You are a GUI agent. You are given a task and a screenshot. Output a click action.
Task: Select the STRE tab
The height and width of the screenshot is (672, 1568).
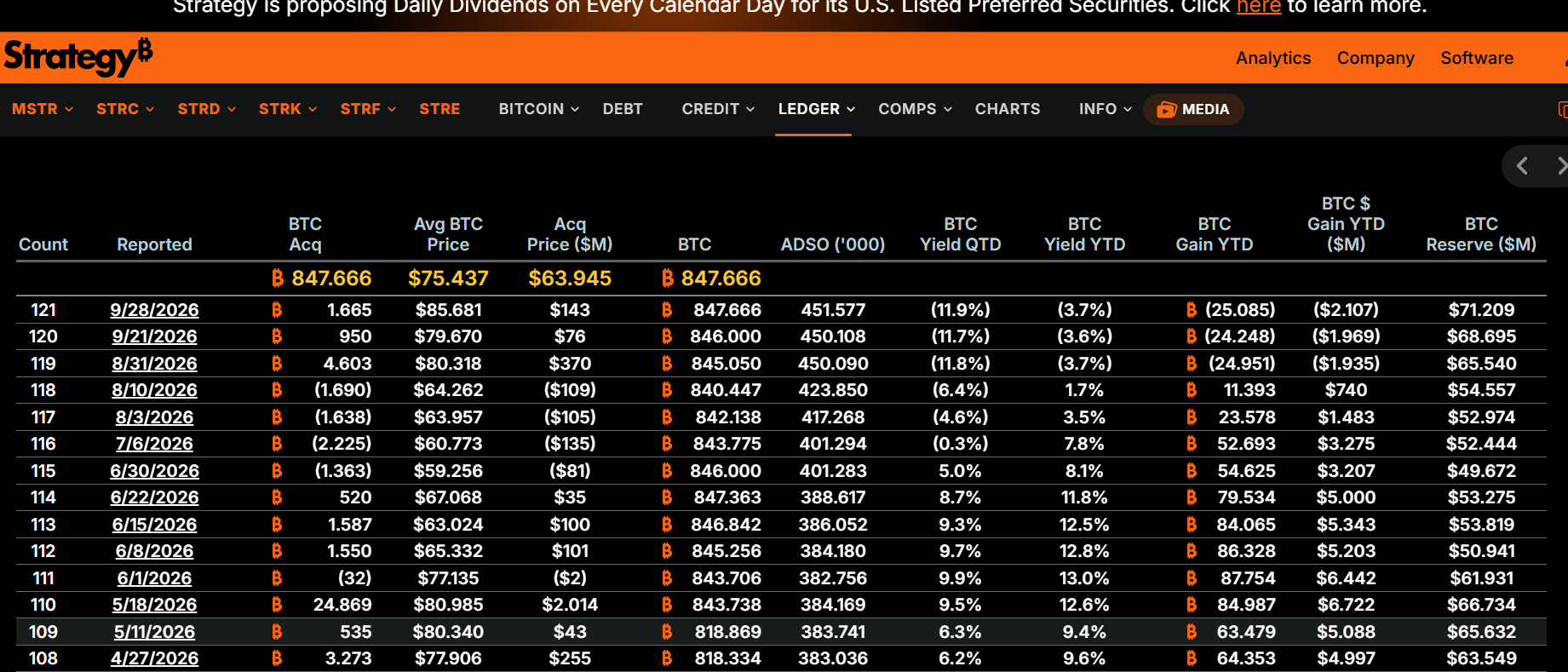439,109
